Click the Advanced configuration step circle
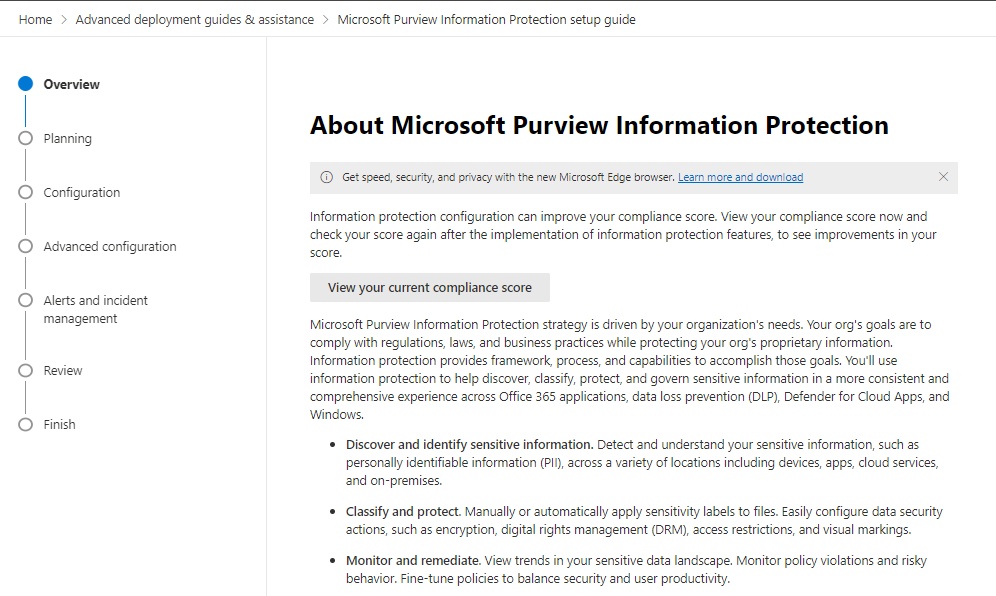 pos(26,247)
